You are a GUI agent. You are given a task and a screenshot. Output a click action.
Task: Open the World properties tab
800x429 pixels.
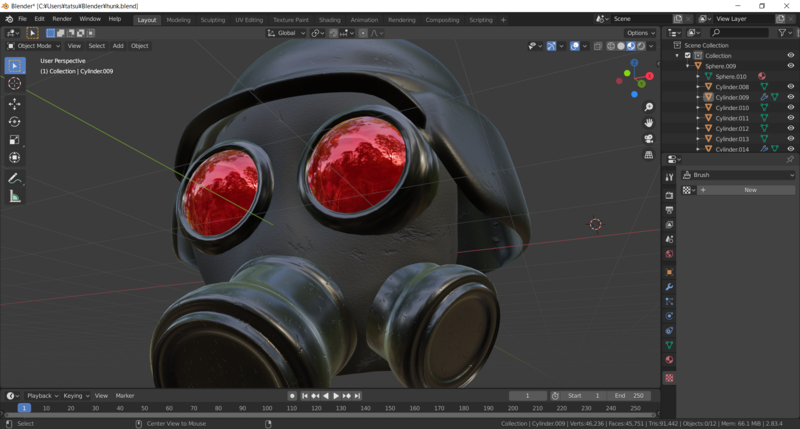pos(669,254)
